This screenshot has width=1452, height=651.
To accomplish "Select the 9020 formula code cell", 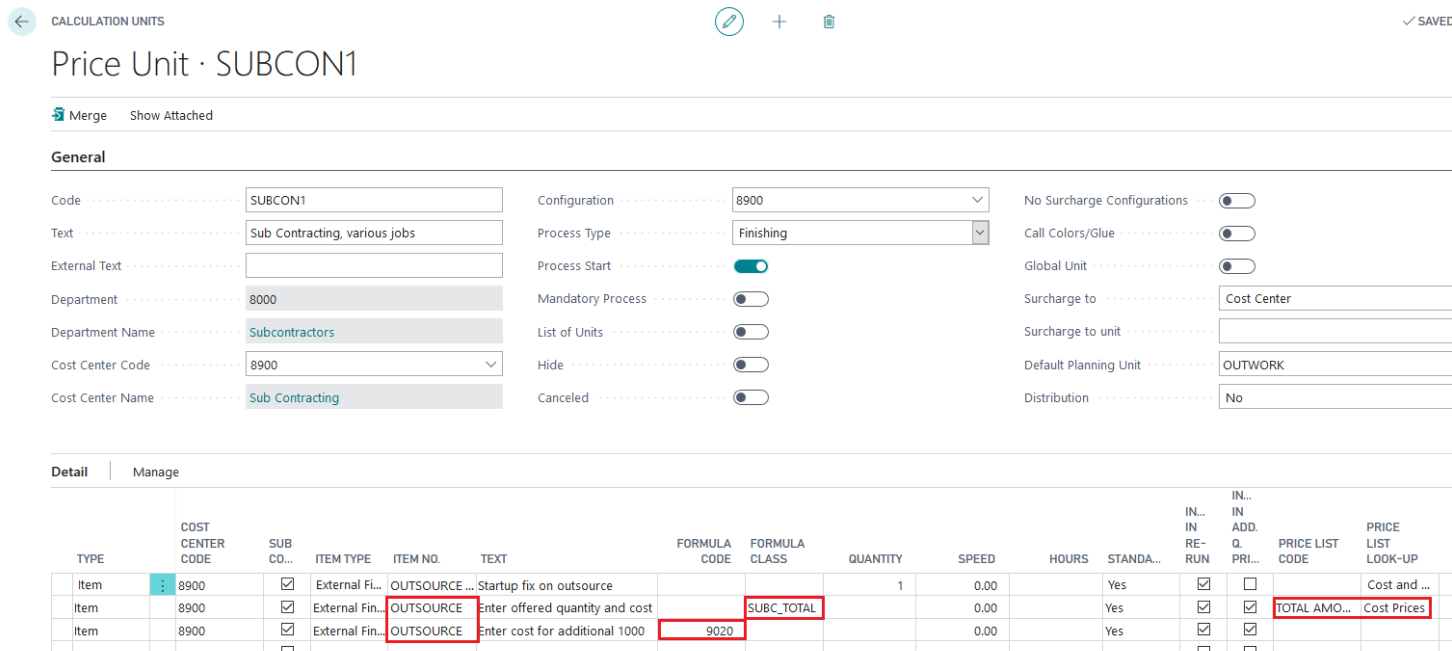I will point(702,631).
